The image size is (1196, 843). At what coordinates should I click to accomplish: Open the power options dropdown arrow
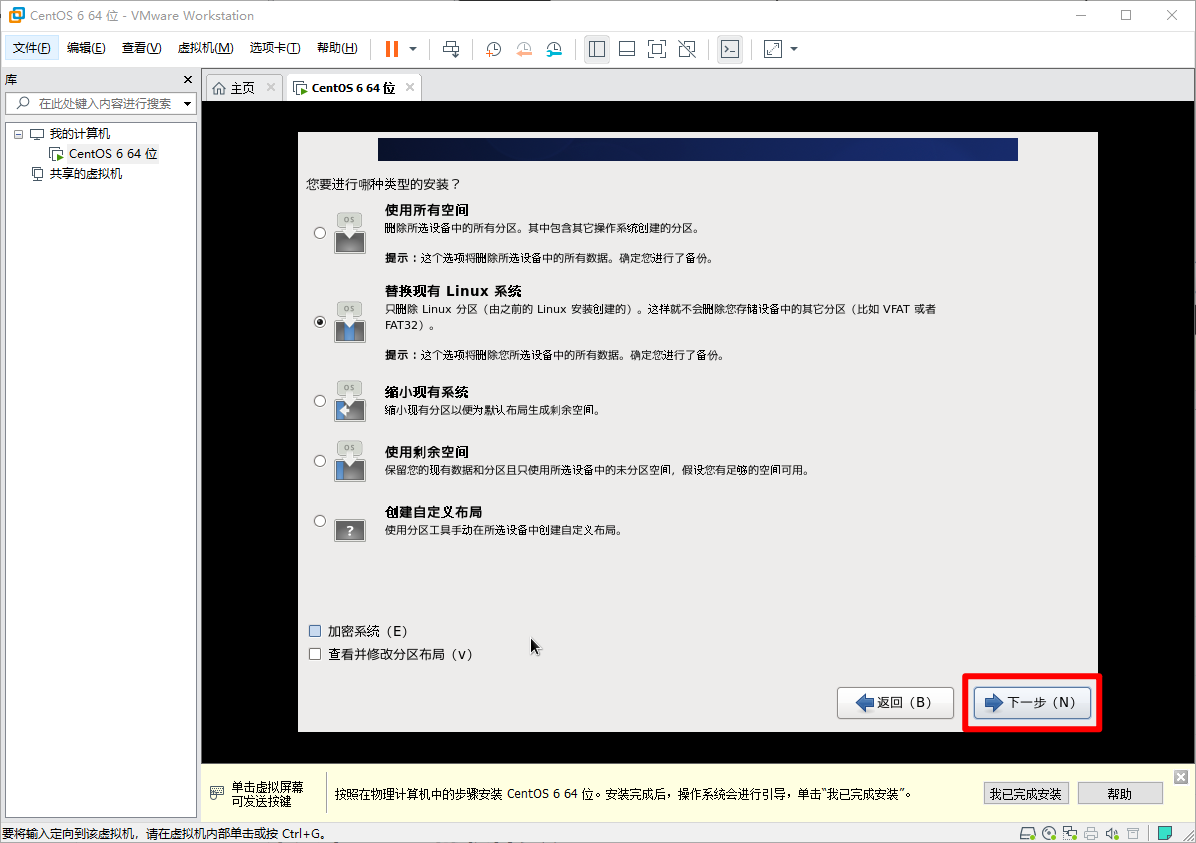click(413, 49)
